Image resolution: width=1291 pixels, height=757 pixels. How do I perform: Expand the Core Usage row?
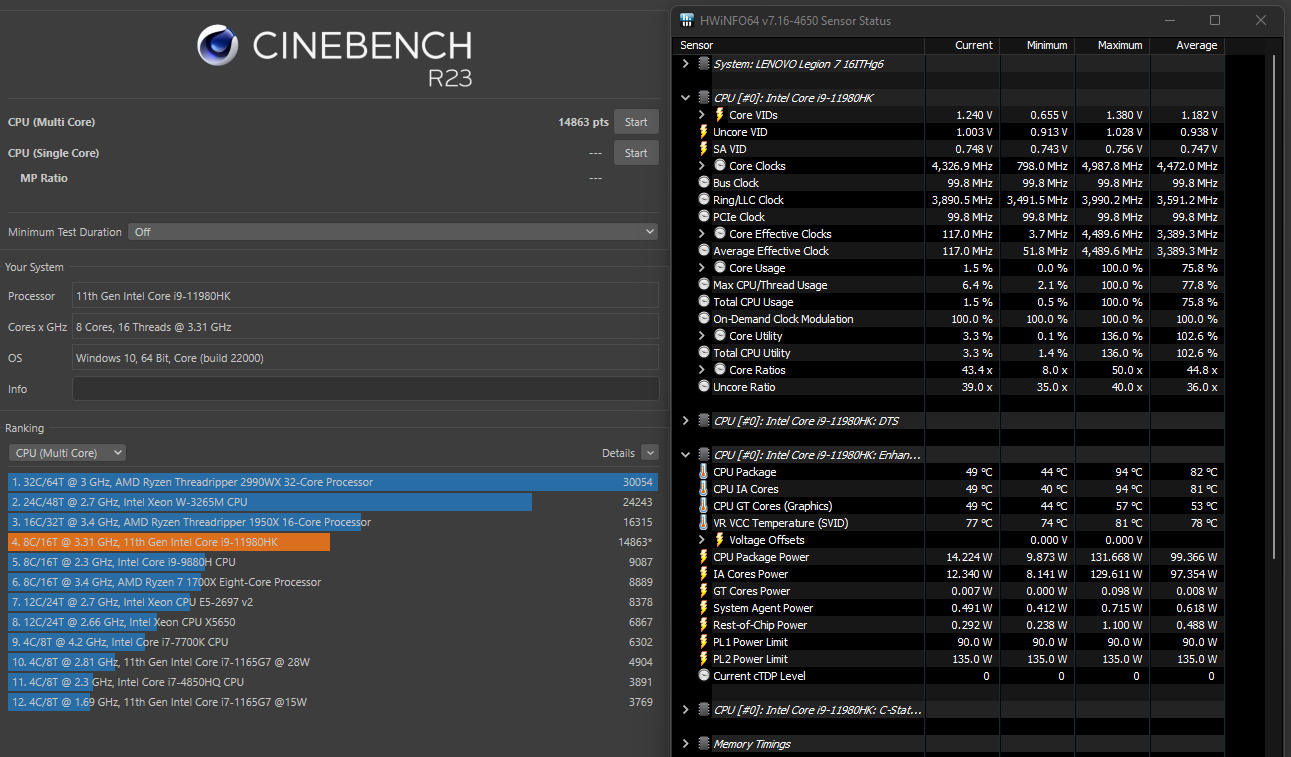[702, 268]
